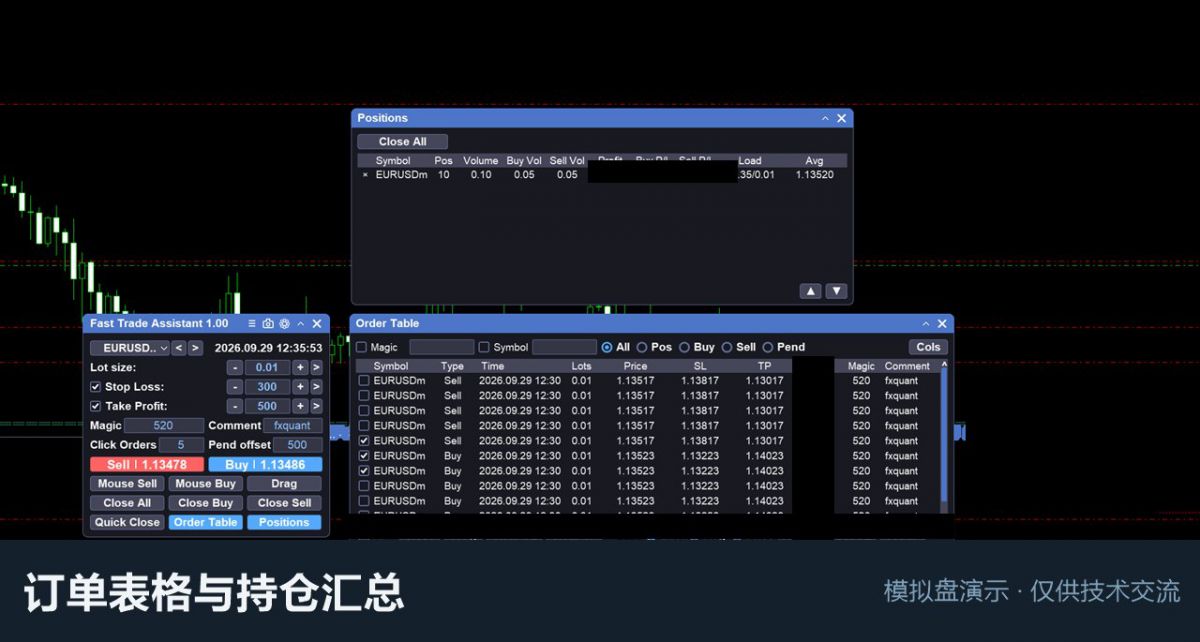This screenshot has height=642, width=1200.
Task: Click the up arrow in the Positions window
Action: coord(811,291)
